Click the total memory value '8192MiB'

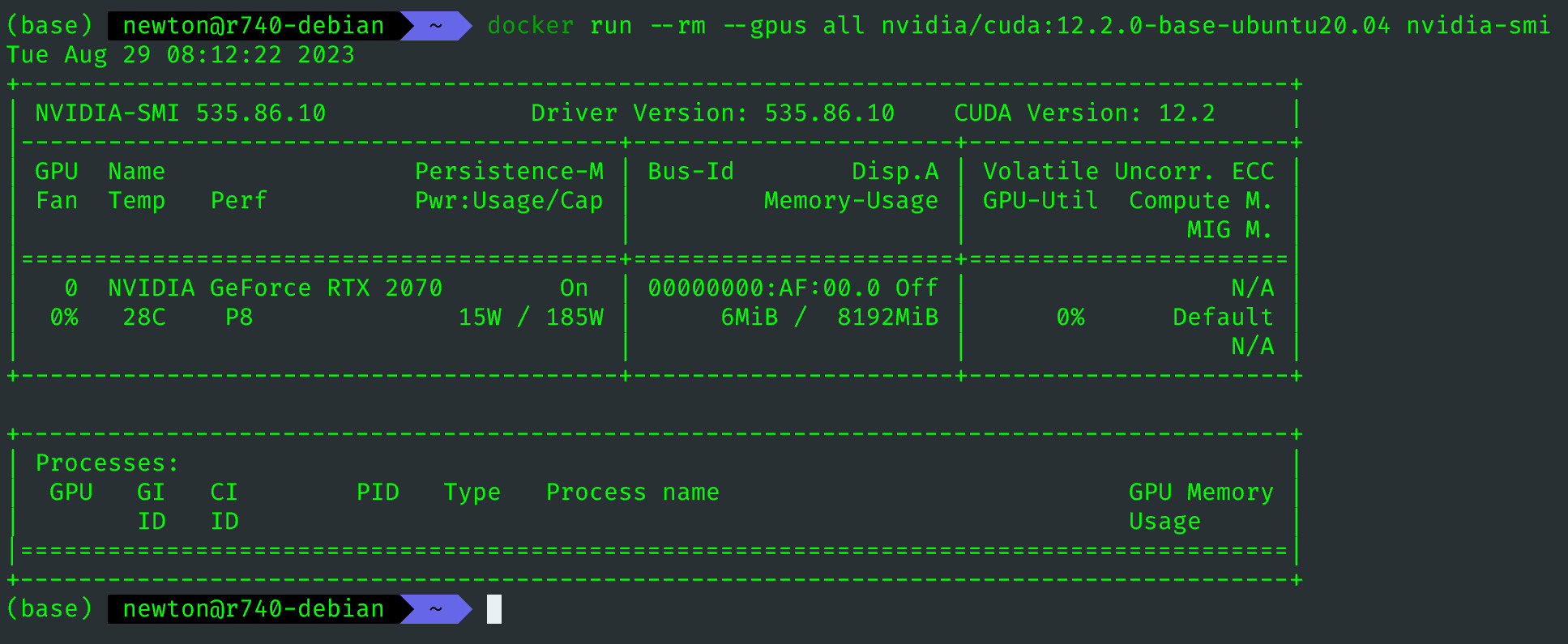(x=888, y=318)
